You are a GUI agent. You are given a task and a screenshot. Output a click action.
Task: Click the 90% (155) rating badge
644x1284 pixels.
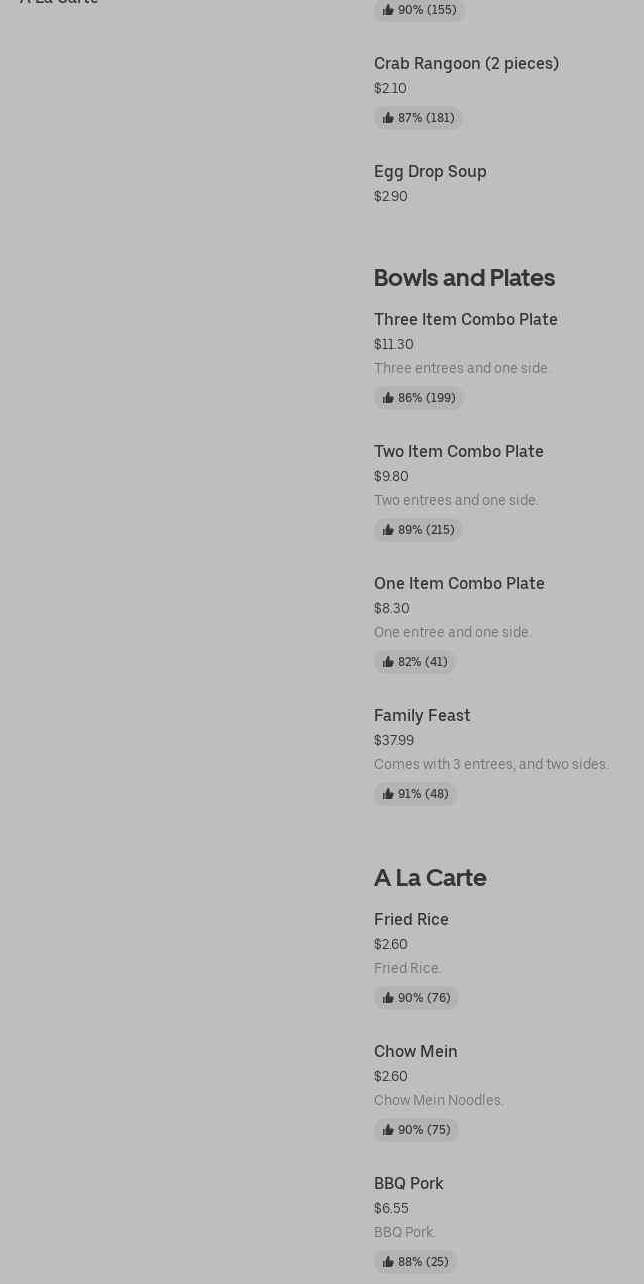419,10
